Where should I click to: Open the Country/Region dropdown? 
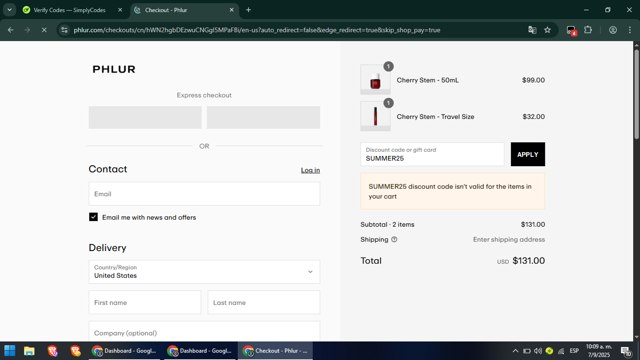pyautogui.click(x=204, y=272)
